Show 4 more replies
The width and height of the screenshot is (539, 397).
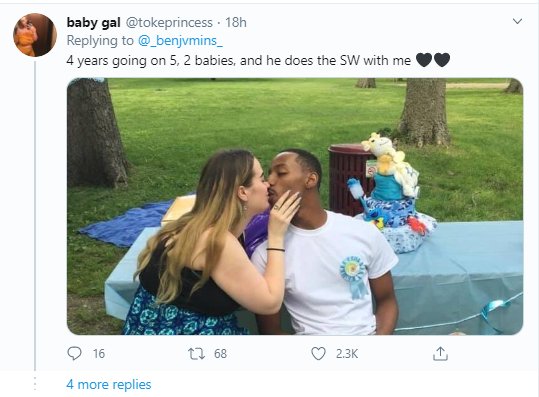[x=109, y=384]
